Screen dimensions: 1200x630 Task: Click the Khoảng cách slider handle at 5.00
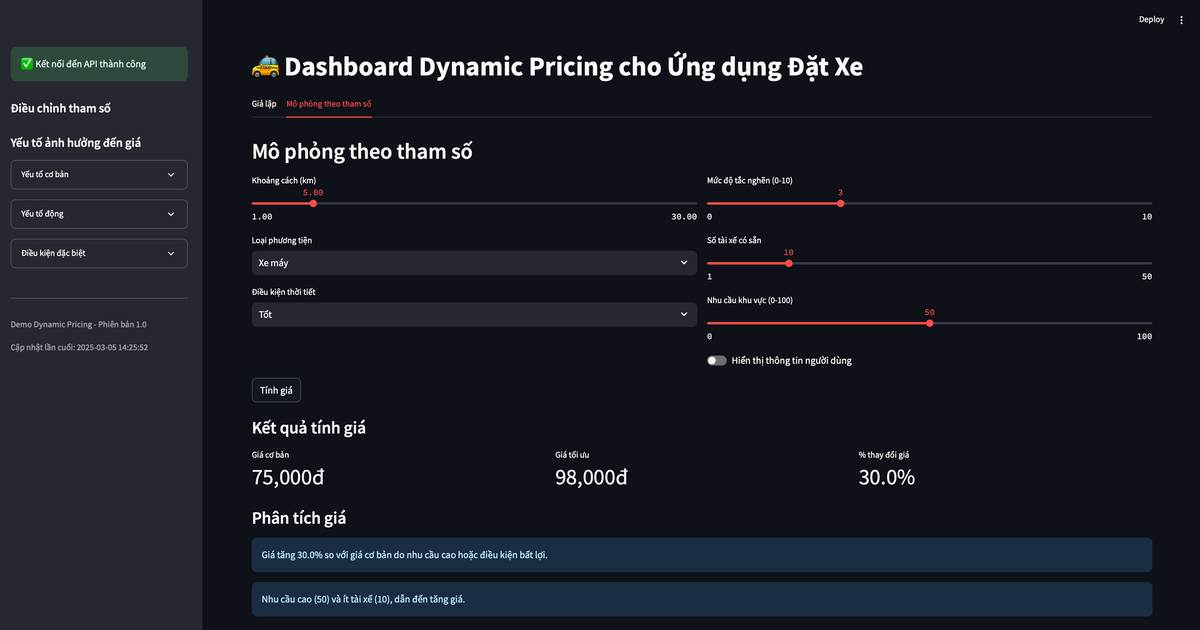pos(313,203)
